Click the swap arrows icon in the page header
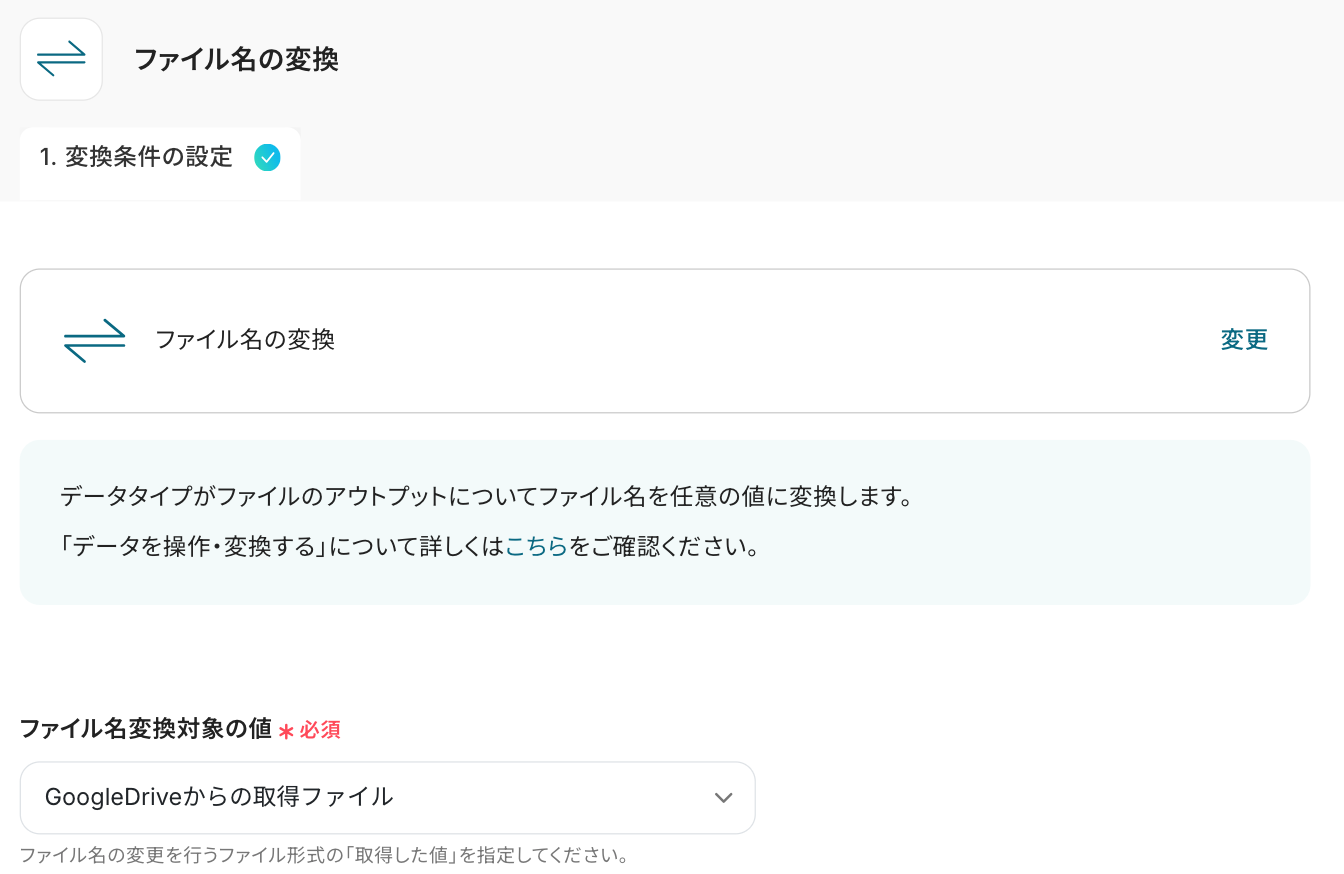The image size is (1344, 874). [x=61, y=59]
